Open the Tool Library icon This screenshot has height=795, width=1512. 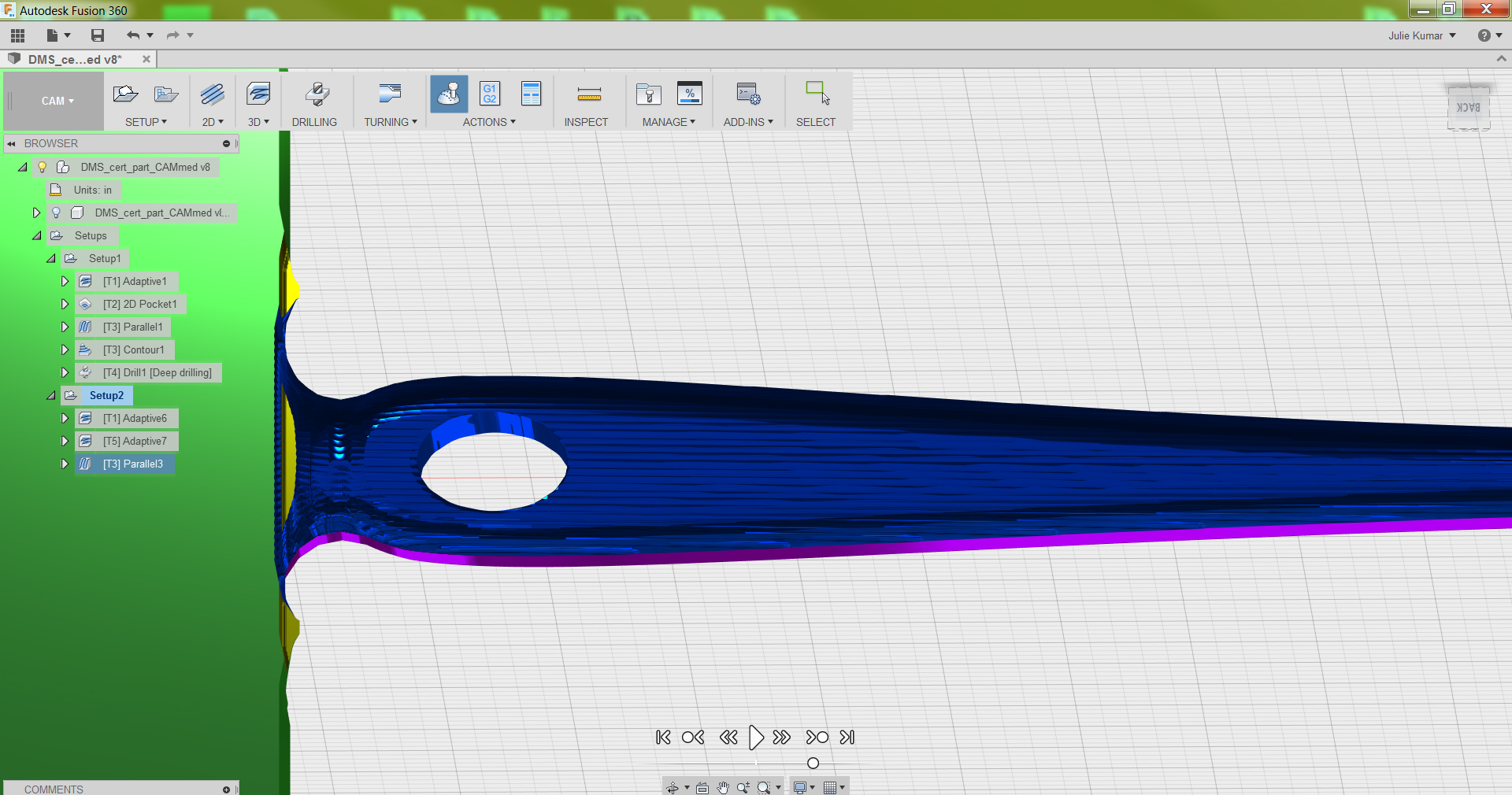coord(649,94)
